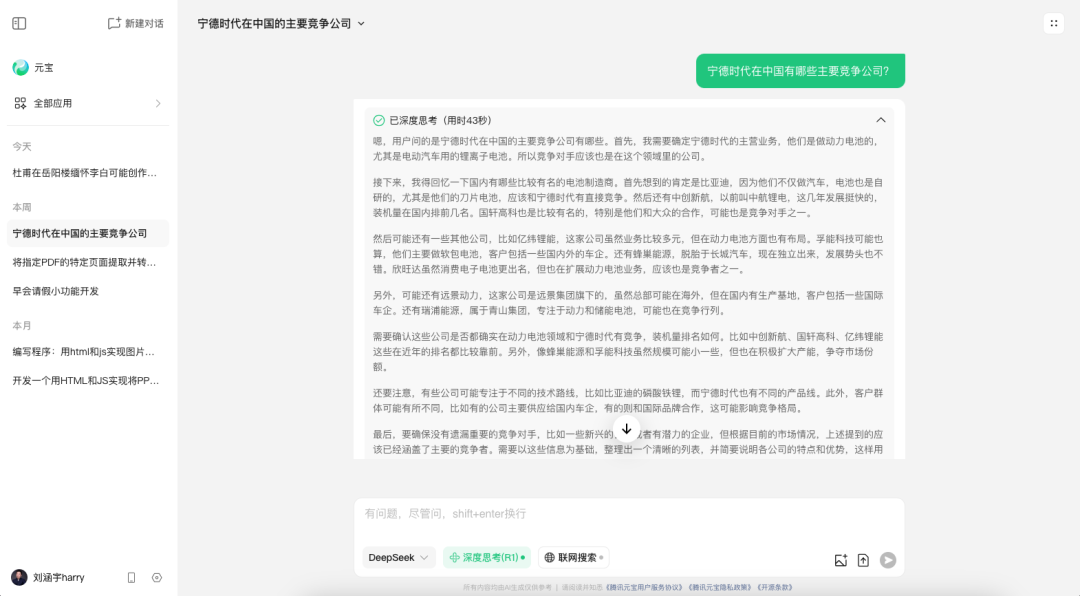Click the file upload icon in input bar

point(863,560)
